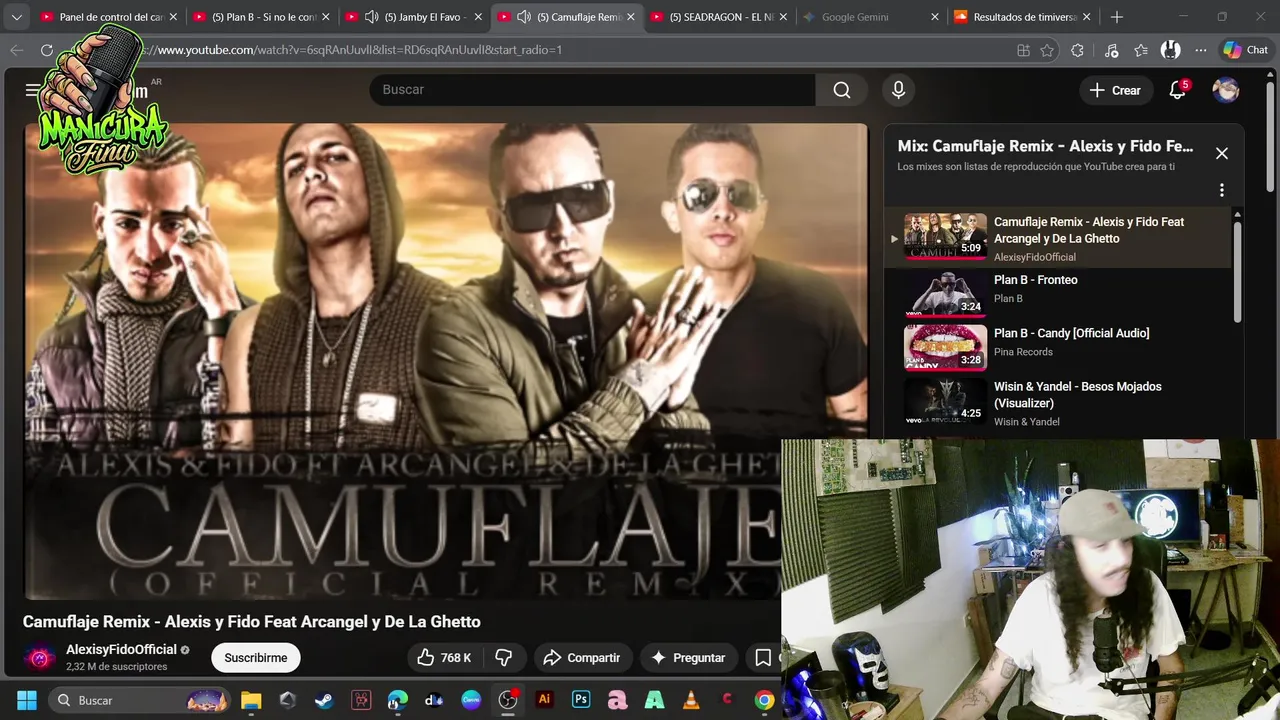Open the YouTube account avatar menu
Image resolution: width=1280 pixels, height=720 pixels.
point(1226,90)
